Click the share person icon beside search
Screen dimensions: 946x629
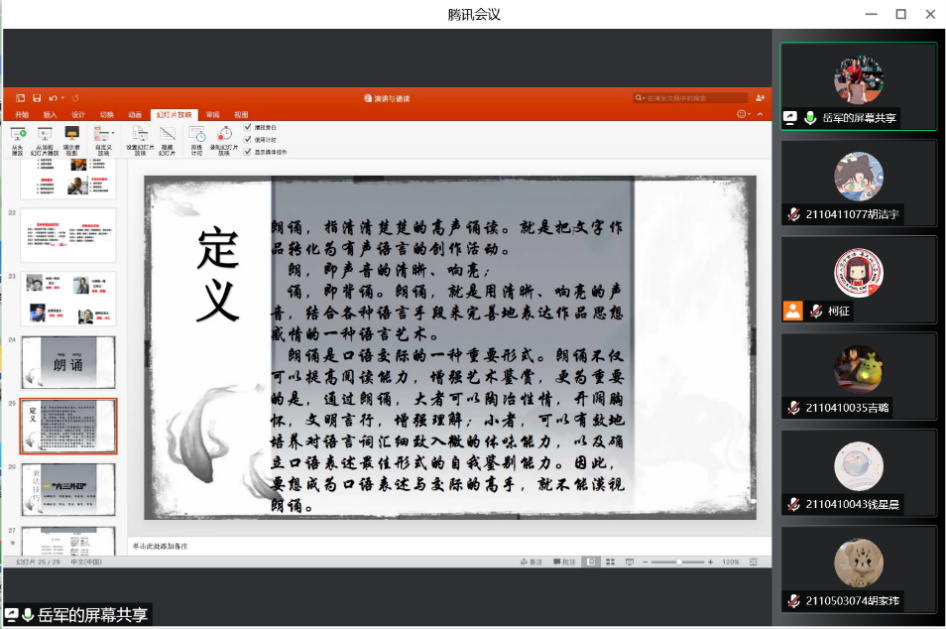[760, 98]
